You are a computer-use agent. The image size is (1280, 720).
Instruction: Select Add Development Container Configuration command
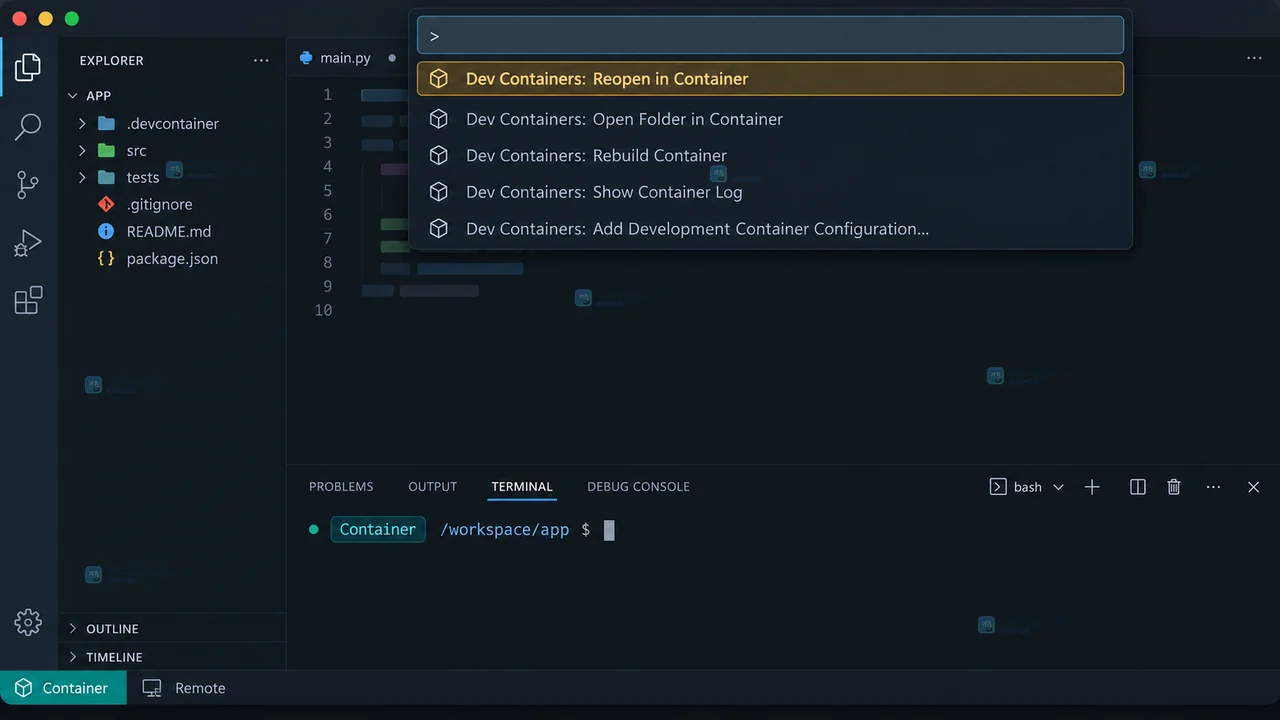tap(770, 229)
